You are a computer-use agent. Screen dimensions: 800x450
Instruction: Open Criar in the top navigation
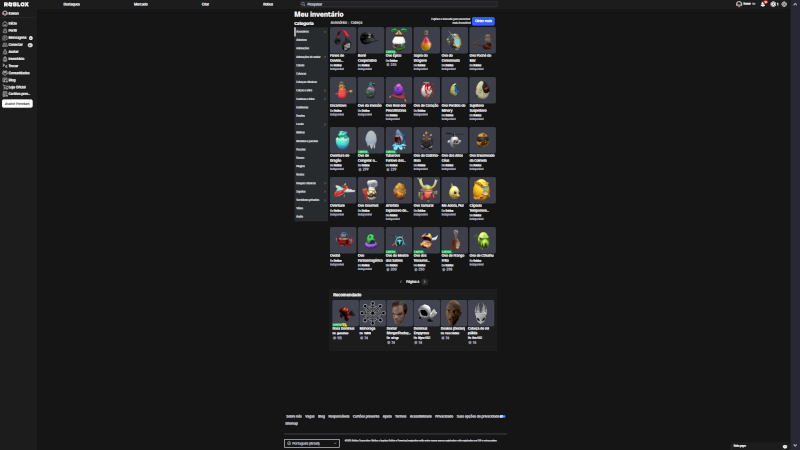(205, 4)
